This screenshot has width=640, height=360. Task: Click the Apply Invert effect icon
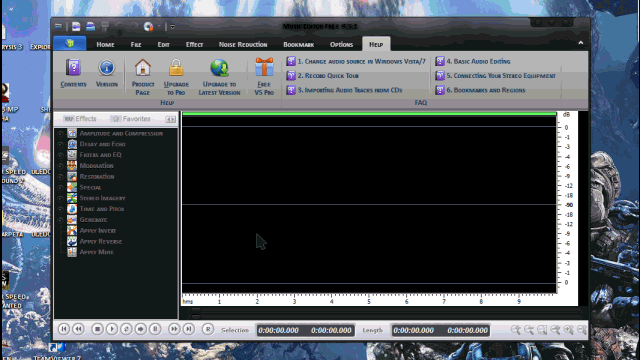click(x=72, y=231)
